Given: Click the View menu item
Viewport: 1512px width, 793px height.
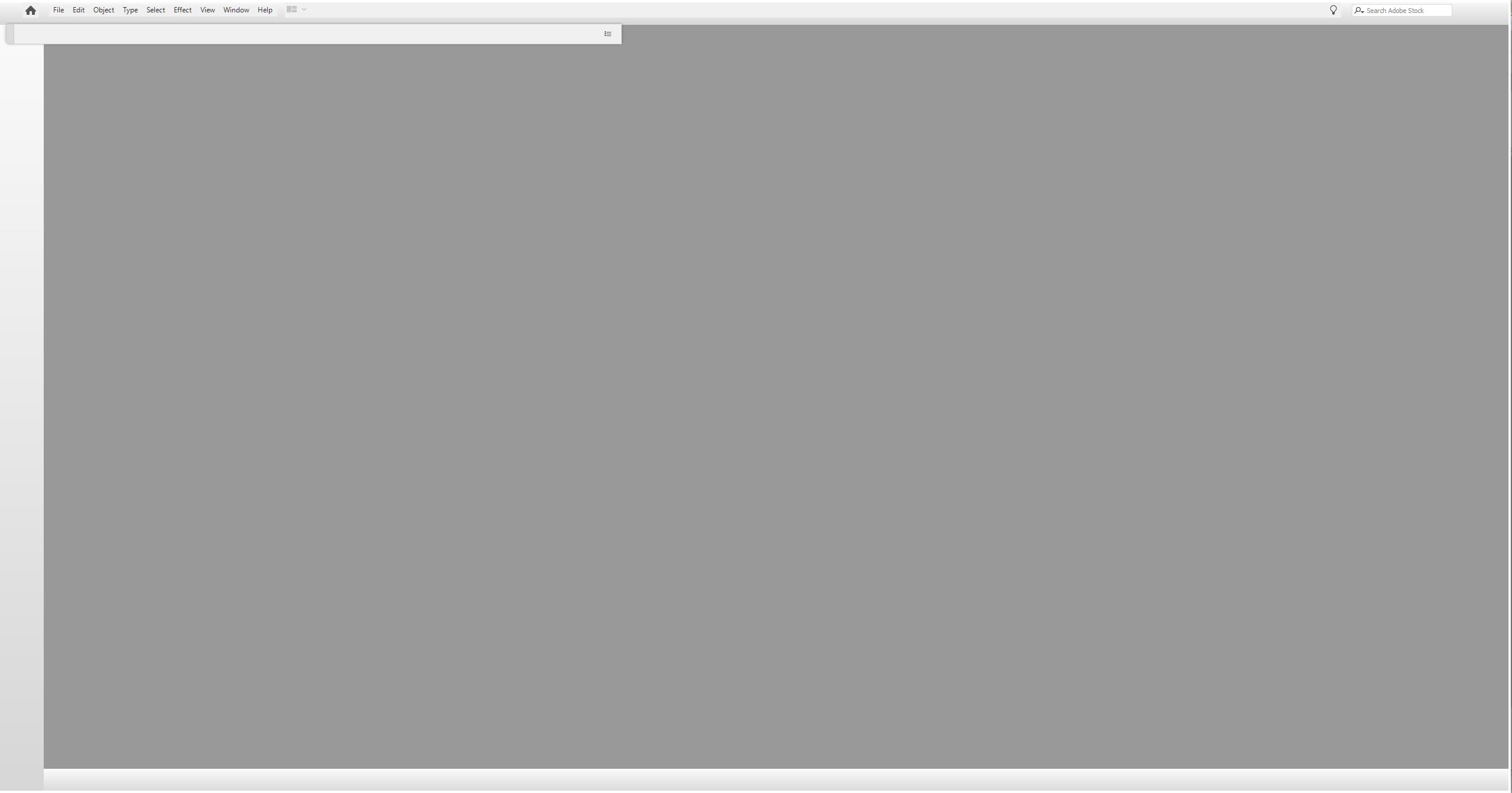Looking at the screenshot, I should coord(207,10).
